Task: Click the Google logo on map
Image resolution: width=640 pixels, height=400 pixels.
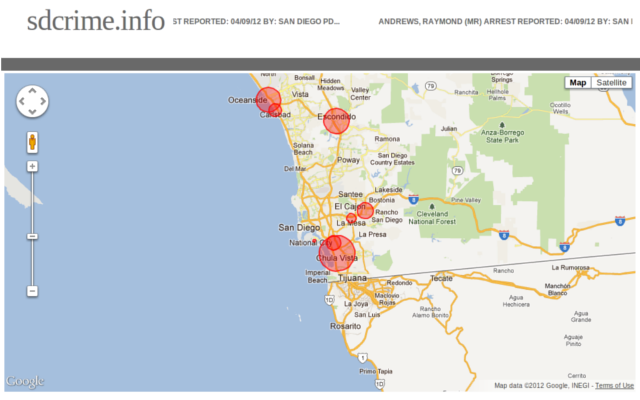Action: pyautogui.click(x=25, y=381)
